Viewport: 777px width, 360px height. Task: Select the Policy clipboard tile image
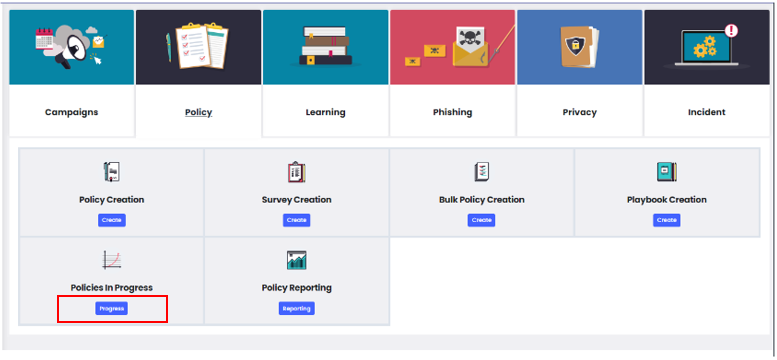[199, 47]
